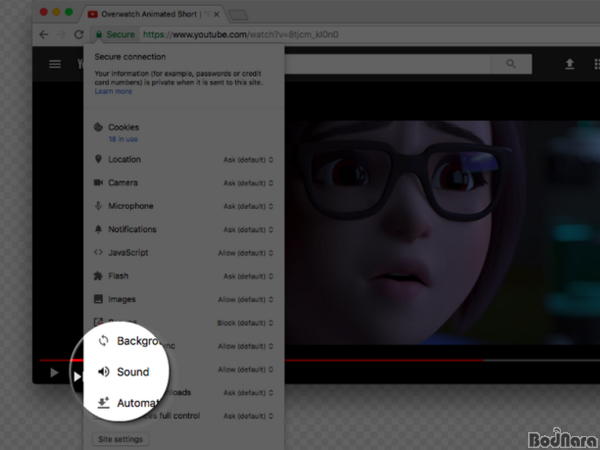Open the Location permission dropdown
This screenshot has width=600, height=450.
248,160
